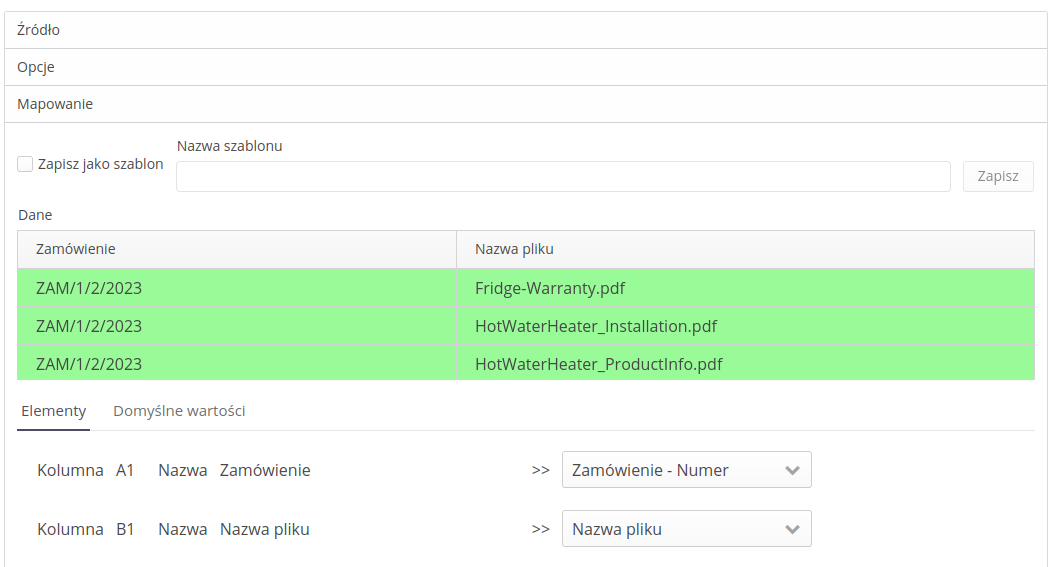This screenshot has width=1053, height=567.
Task: Switch to the Domyślne wartości tab
Action: coord(179,411)
